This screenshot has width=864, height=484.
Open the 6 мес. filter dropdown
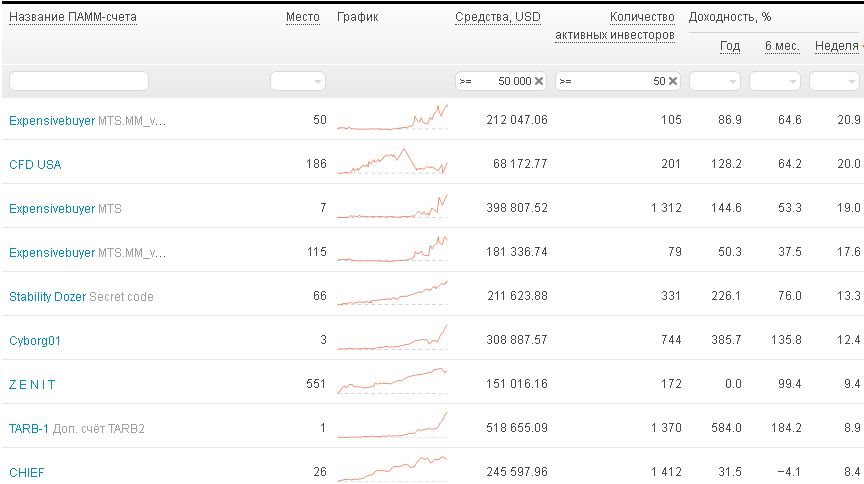775,81
